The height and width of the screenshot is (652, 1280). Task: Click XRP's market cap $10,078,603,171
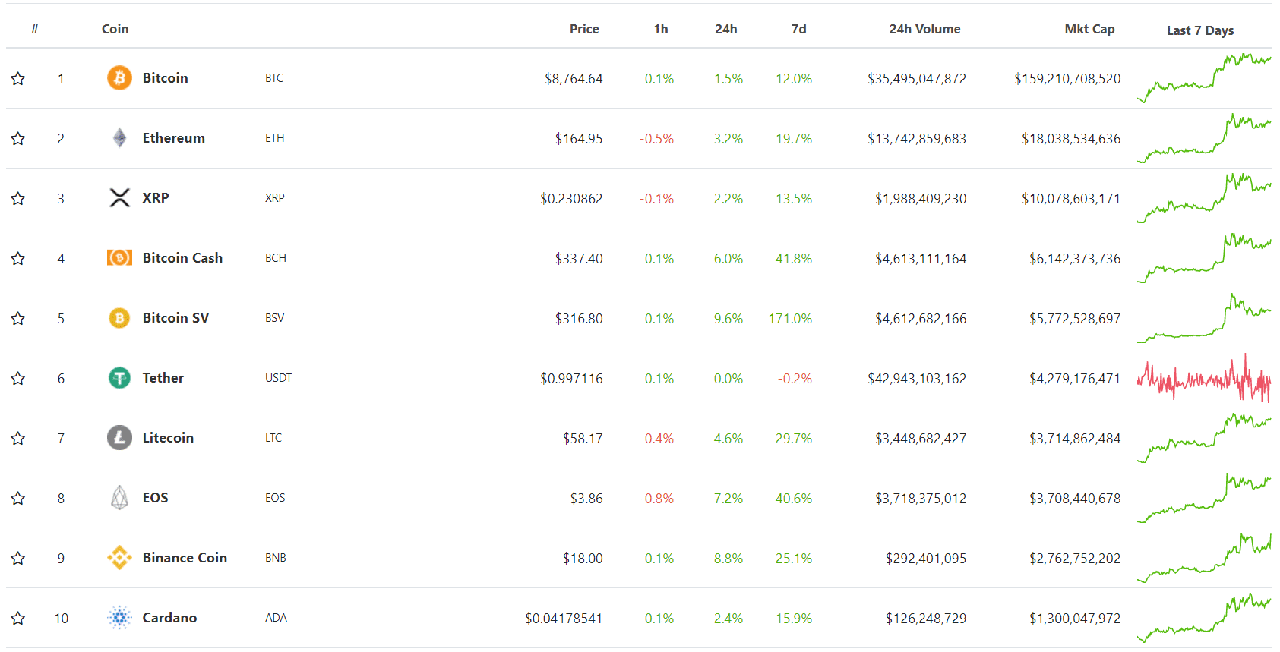1071,198
